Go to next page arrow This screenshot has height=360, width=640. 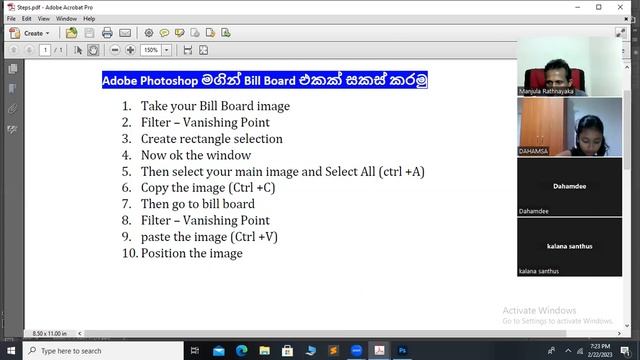pos(29,50)
